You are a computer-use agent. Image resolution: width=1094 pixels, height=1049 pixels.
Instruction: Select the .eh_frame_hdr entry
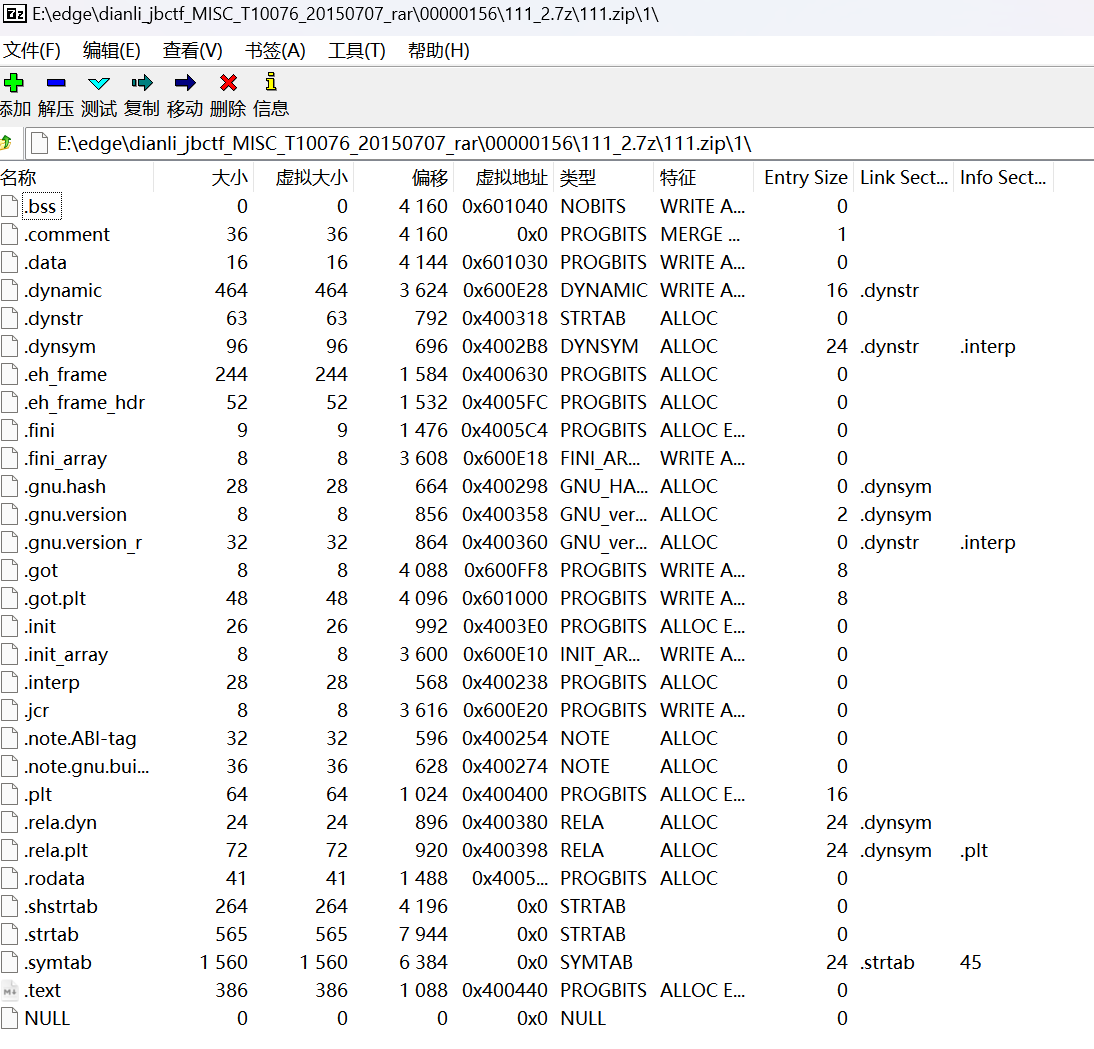(x=84, y=402)
